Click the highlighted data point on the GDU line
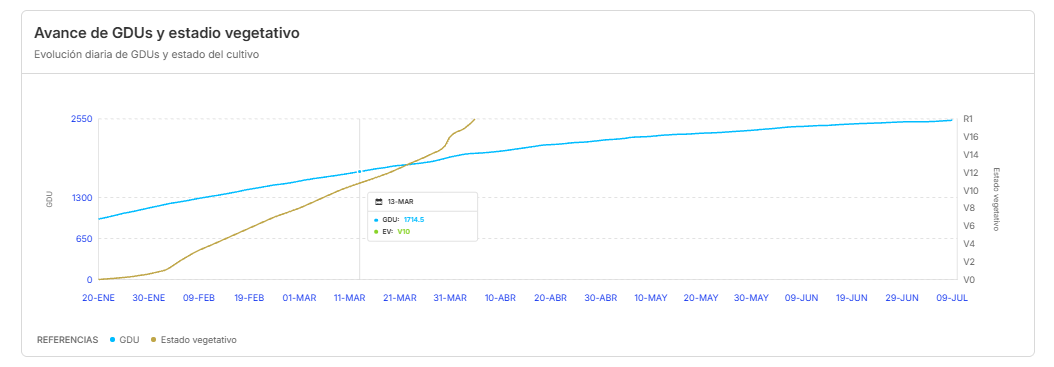 pyautogui.click(x=360, y=172)
